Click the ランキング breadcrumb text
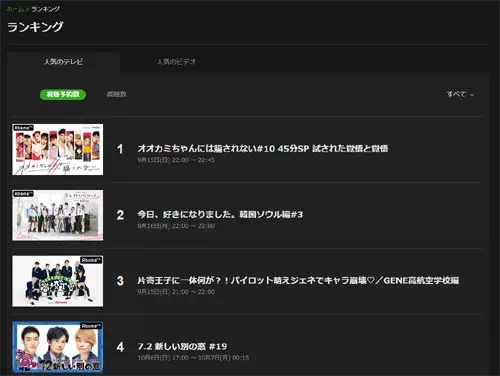The height and width of the screenshot is (376, 500). coord(46,9)
